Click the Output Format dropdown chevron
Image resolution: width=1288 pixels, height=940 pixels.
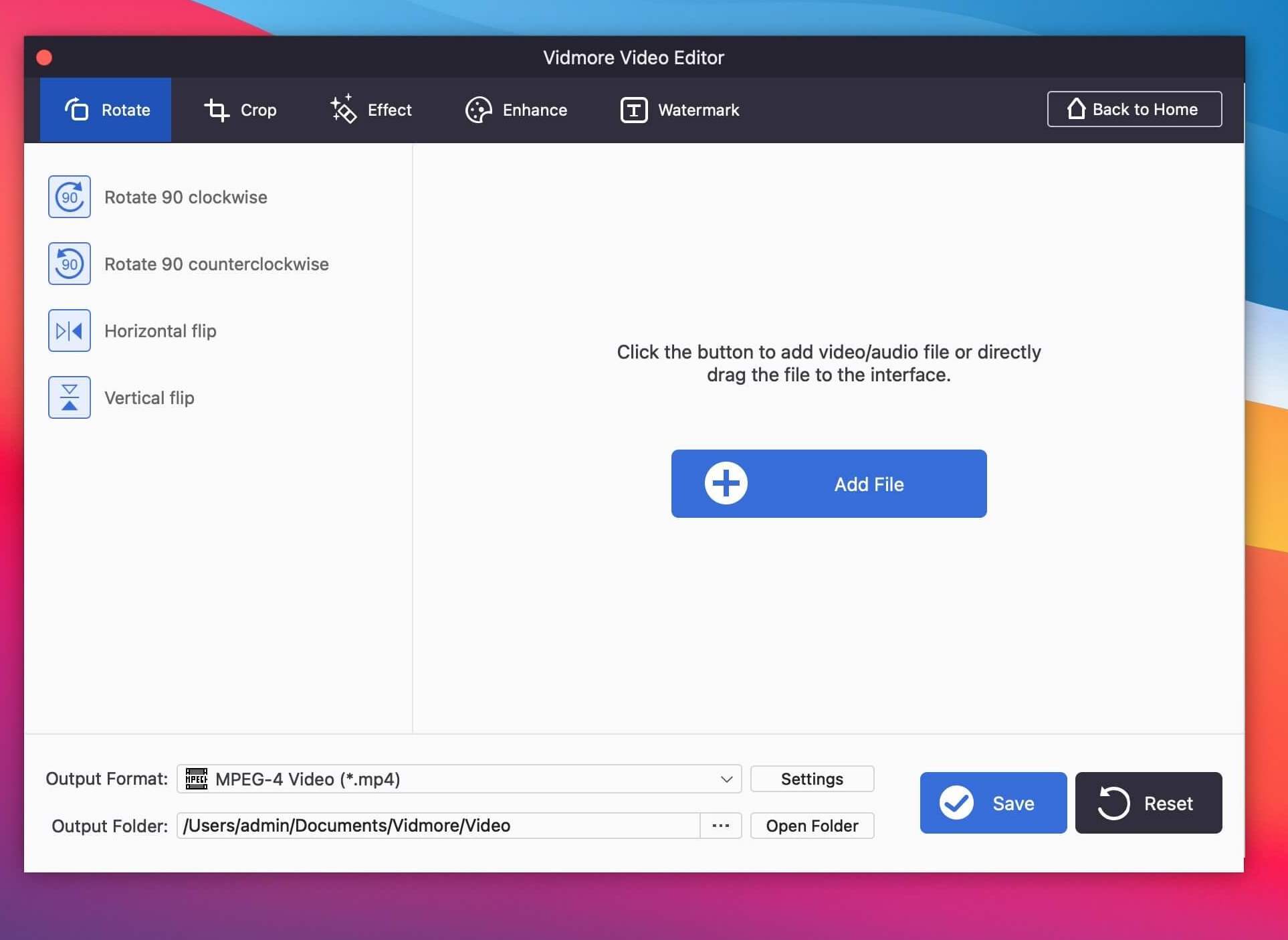[x=726, y=779]
